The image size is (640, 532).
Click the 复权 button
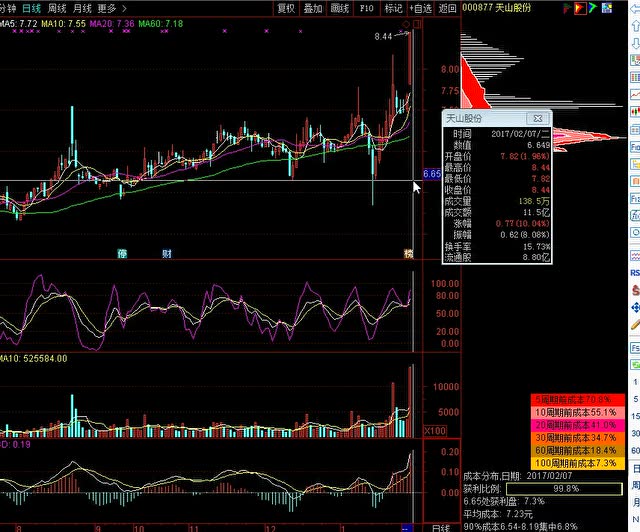coord(286,8)
